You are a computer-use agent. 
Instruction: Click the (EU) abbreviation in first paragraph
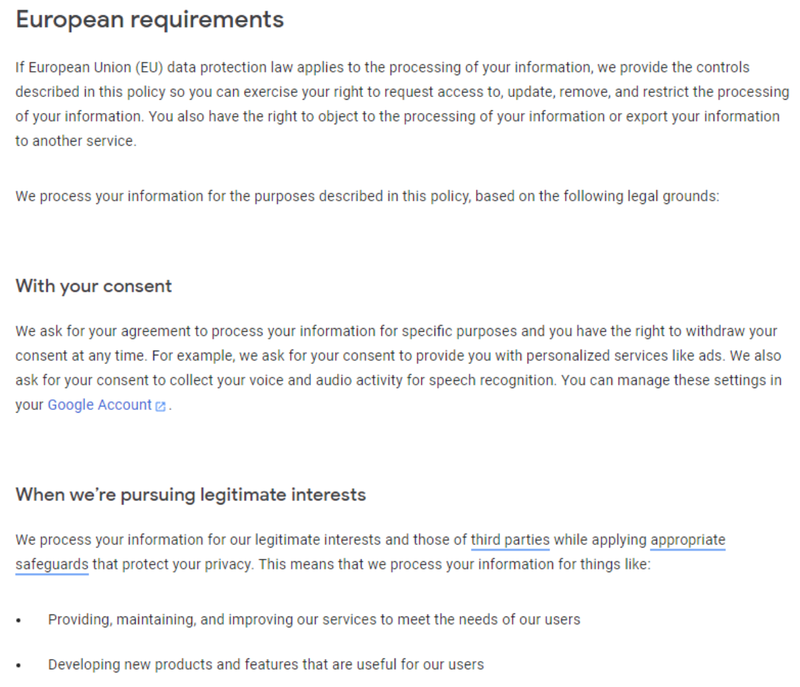[x=149, y=68]
